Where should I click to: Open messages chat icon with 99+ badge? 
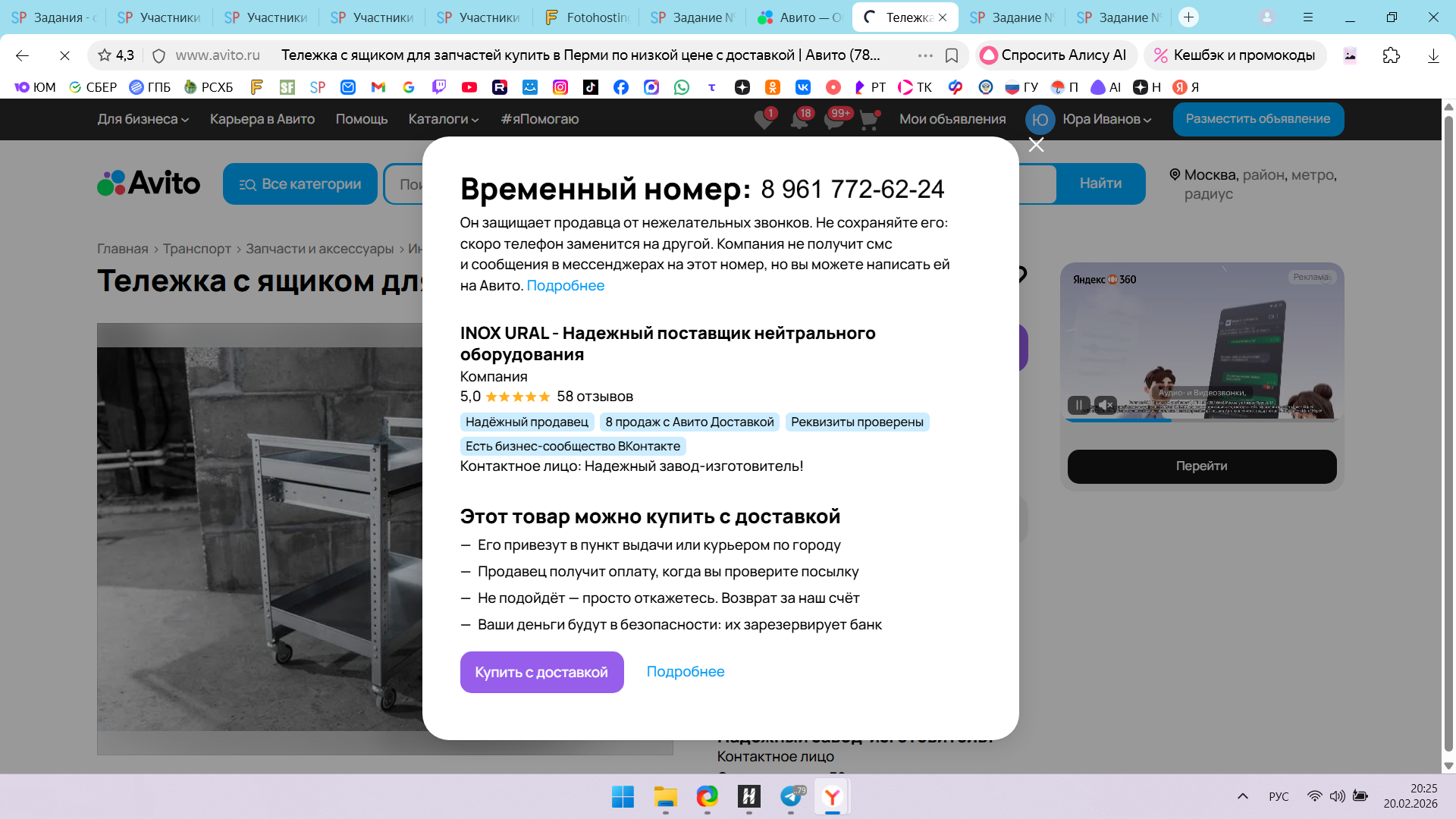pos(834,120)
